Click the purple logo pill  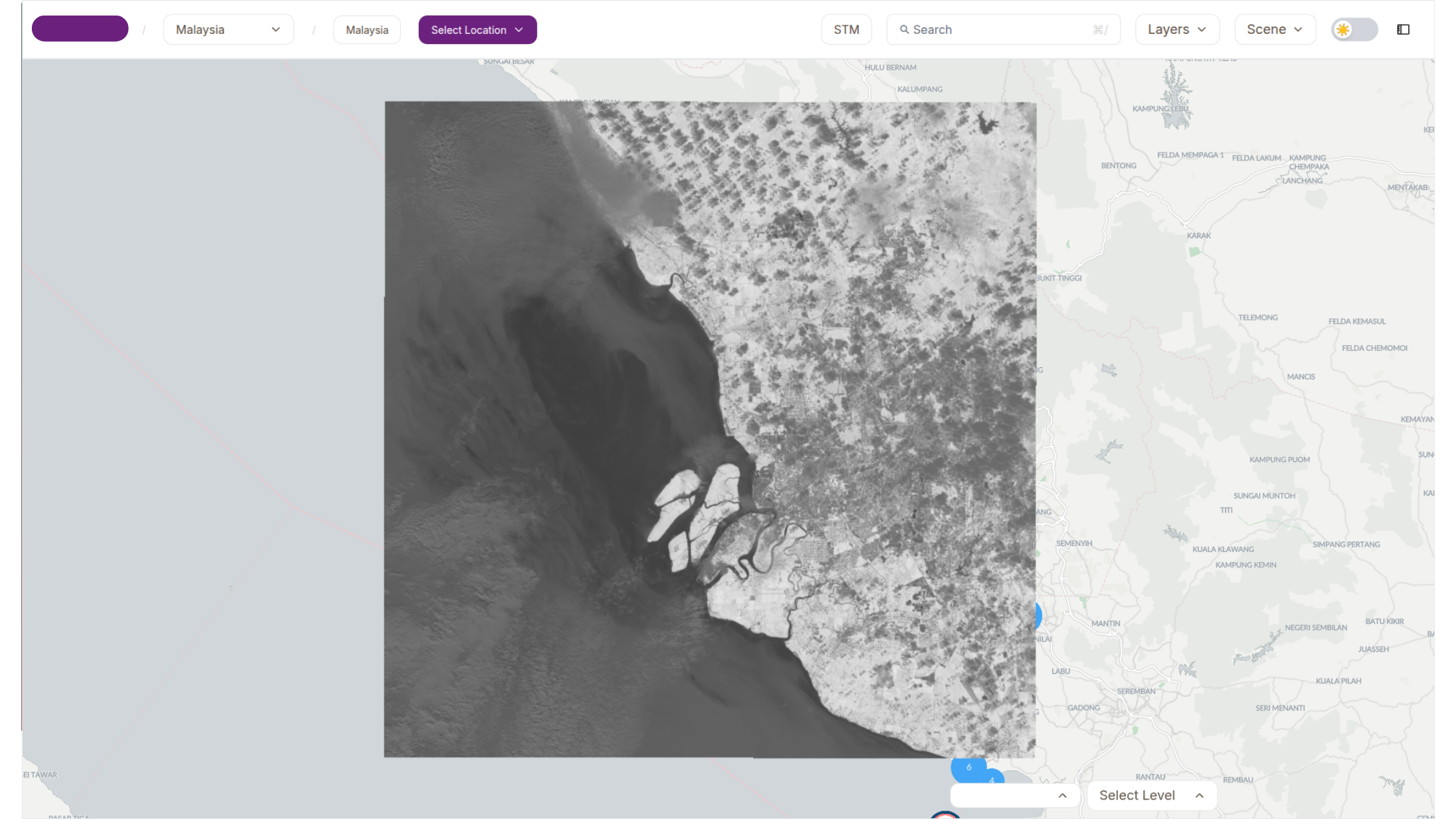80,29
